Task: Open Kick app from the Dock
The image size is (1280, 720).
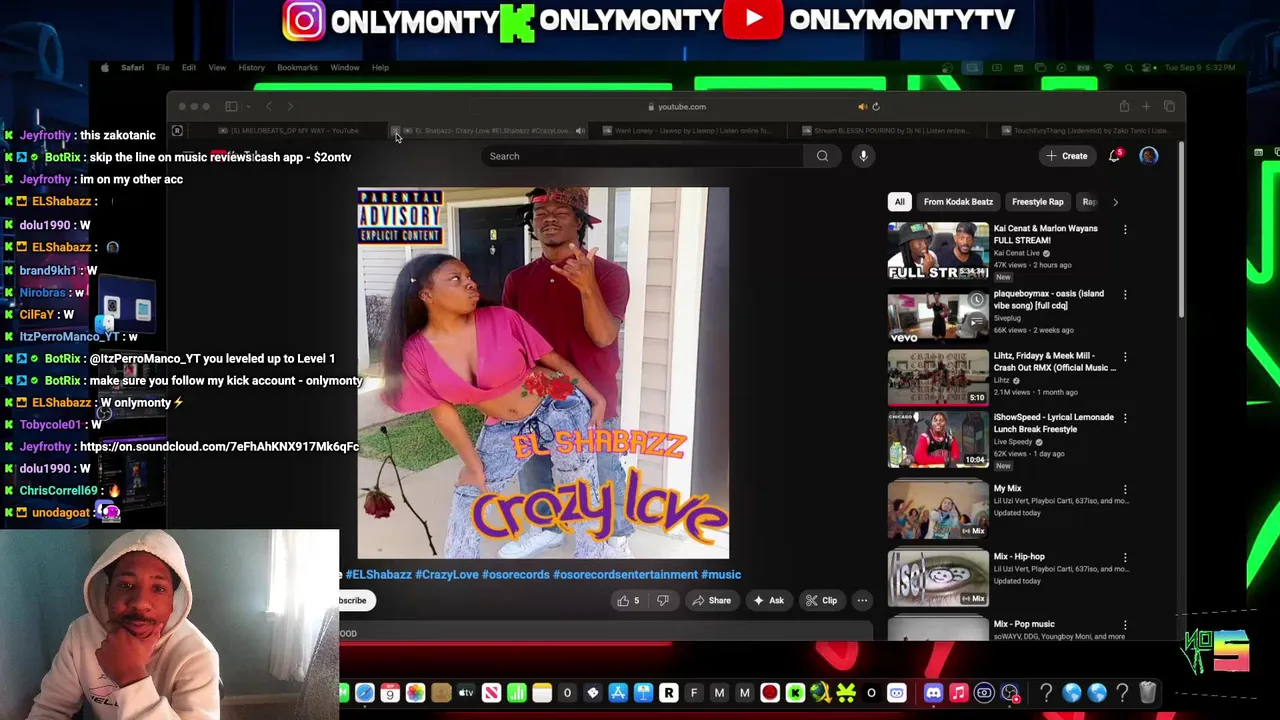Action: [x=795, y=693]
